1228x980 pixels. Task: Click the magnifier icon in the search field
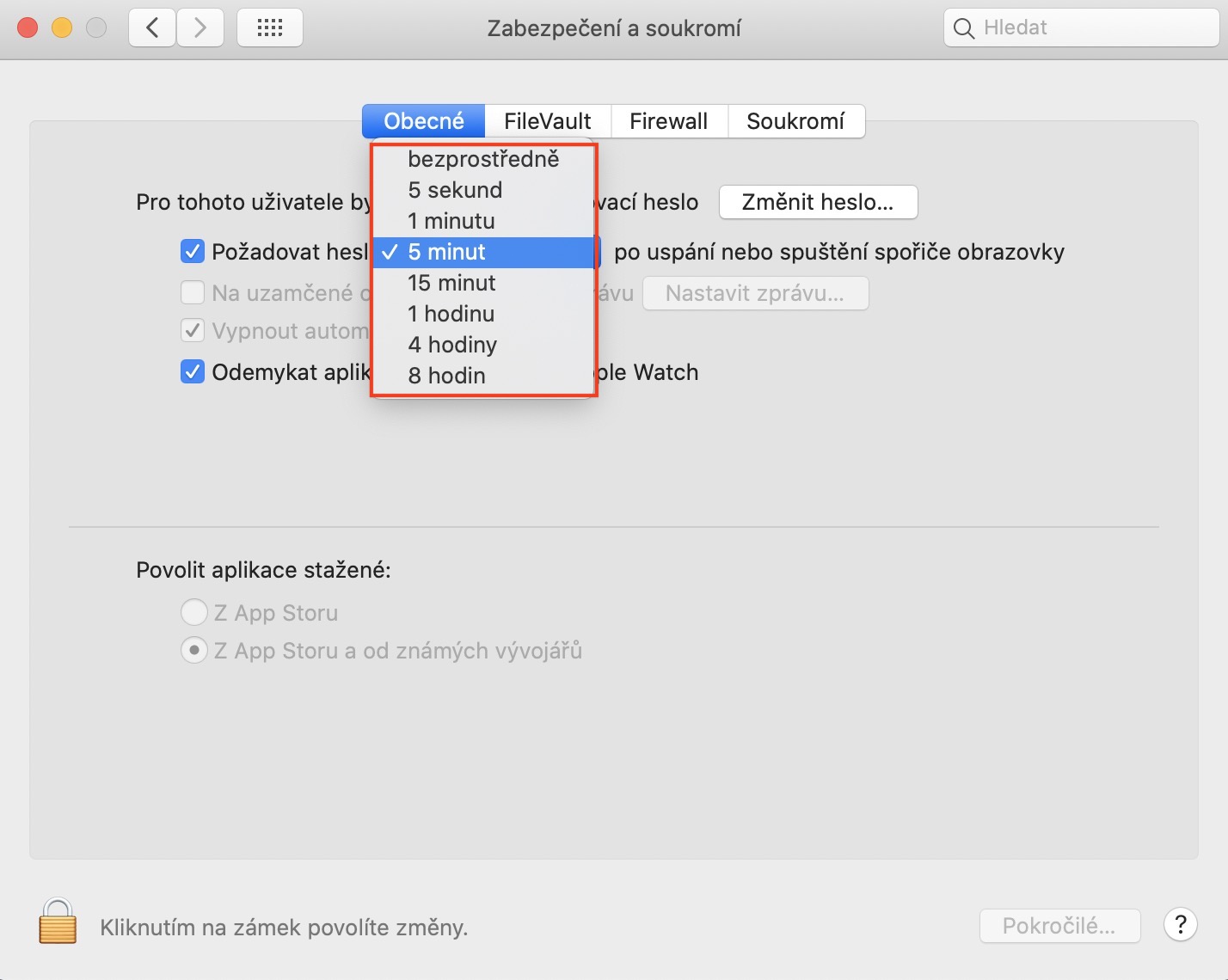click(964, 28)
